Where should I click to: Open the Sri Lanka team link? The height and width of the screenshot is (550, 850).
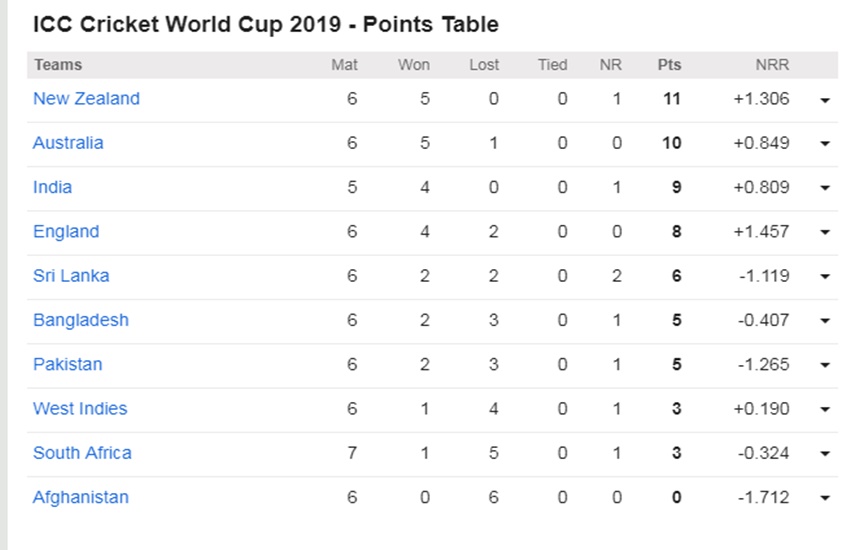tap(71, 276)
